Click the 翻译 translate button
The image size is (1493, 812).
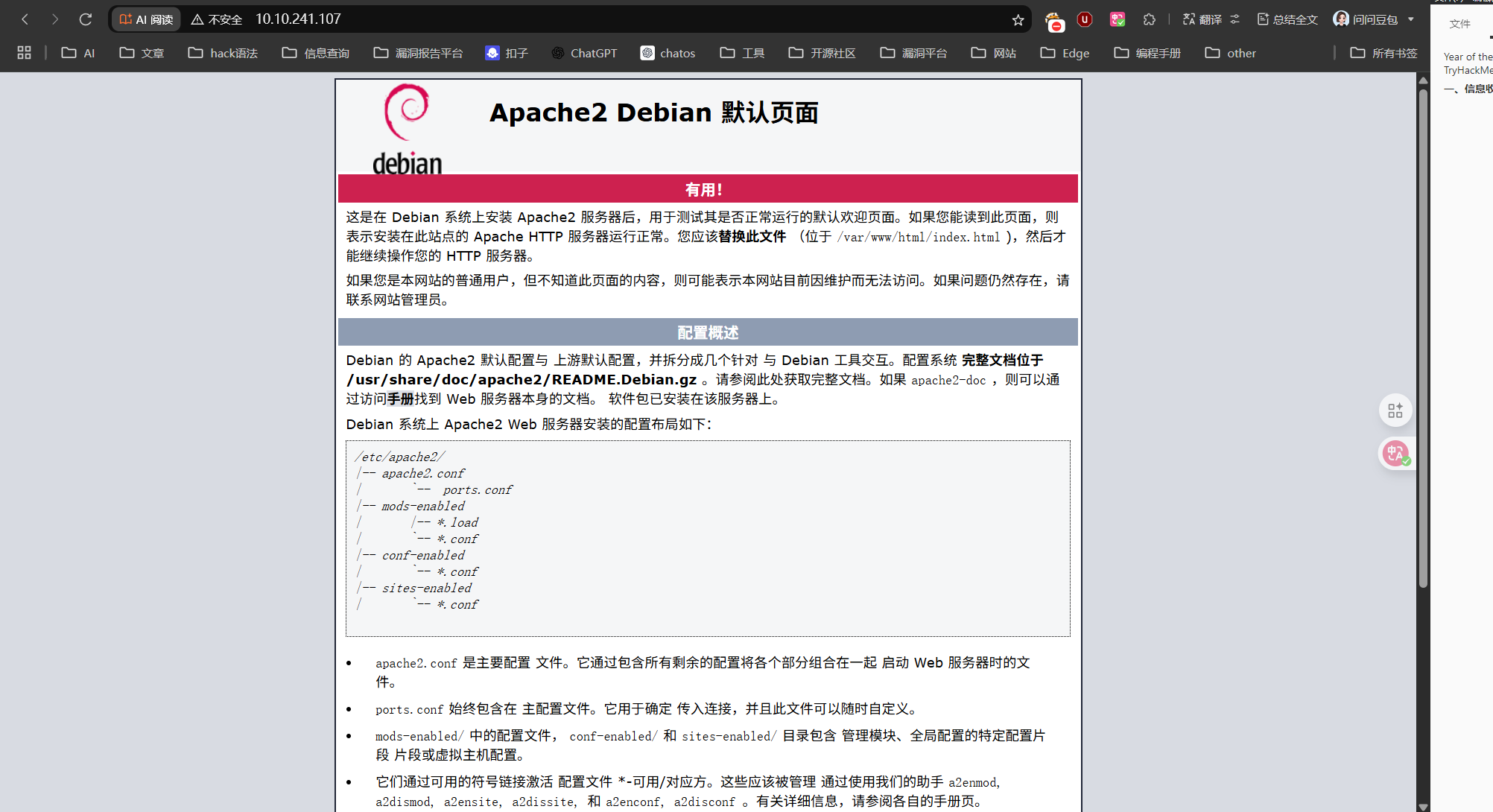pyautogui.click(x=1202, y=19)
